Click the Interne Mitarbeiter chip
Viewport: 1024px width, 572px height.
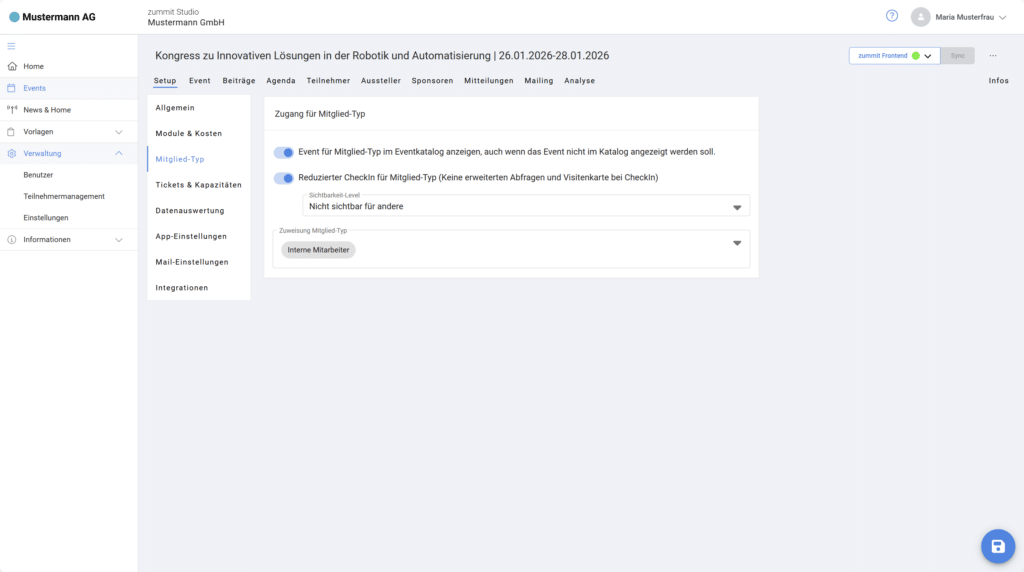click(x=318, y=250)
